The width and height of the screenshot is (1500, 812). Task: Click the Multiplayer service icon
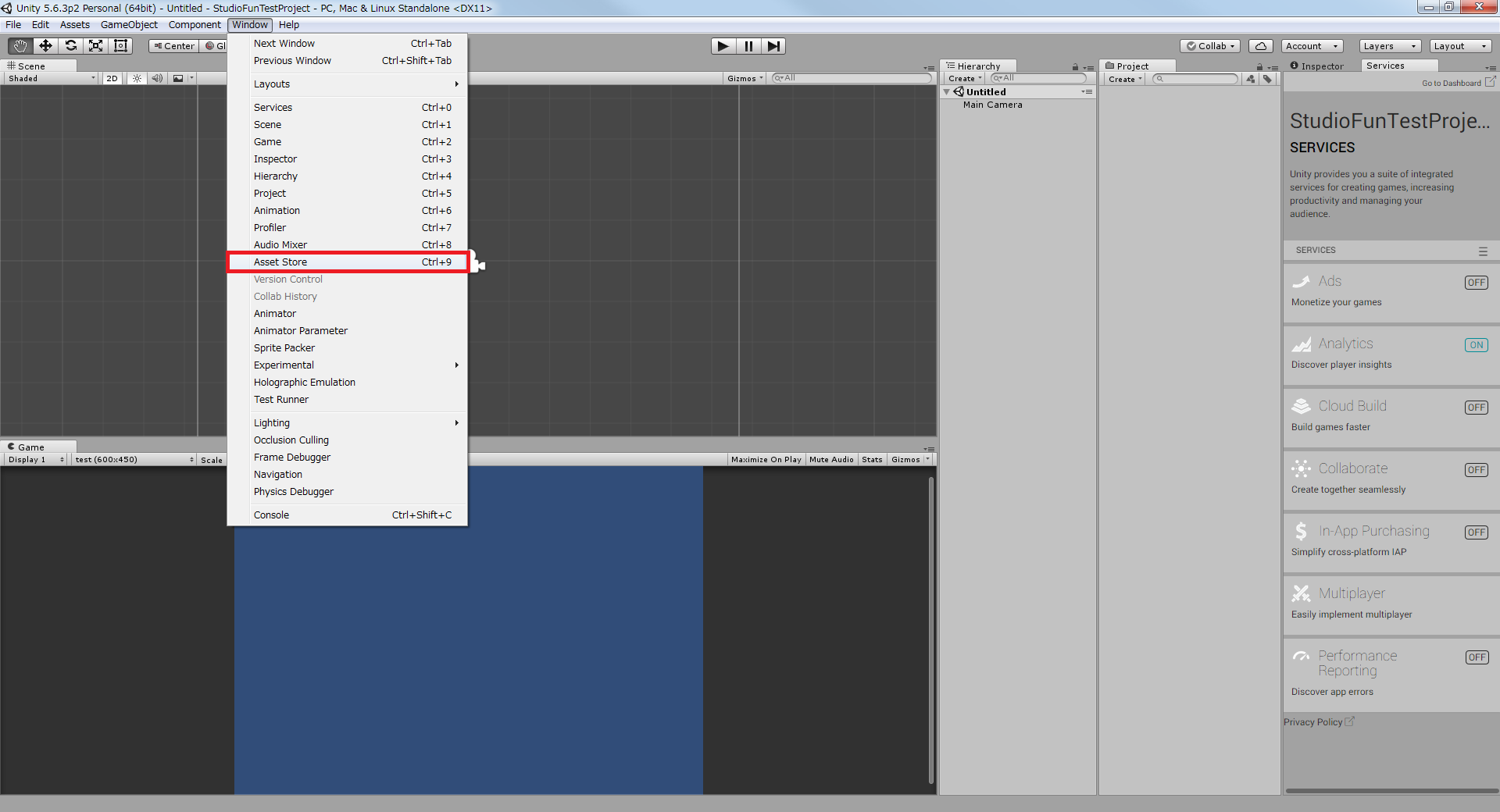pos(1301,593)
